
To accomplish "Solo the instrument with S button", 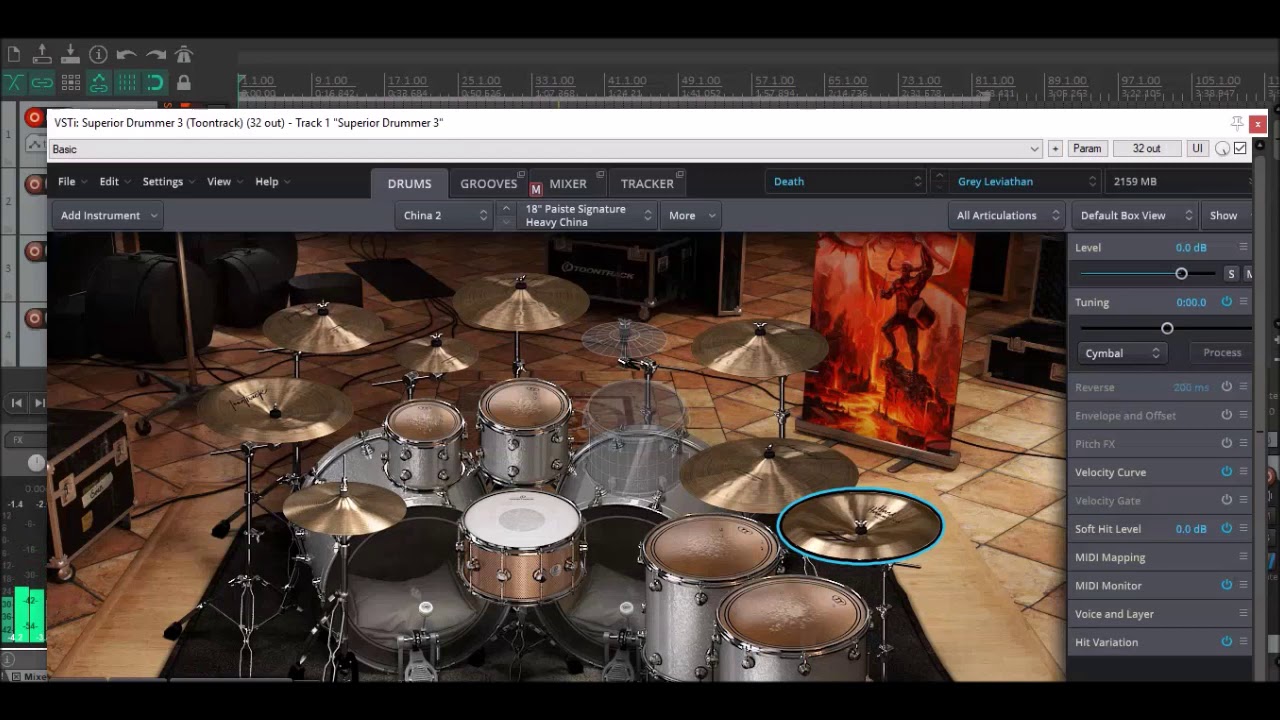I will [1231, 274].
